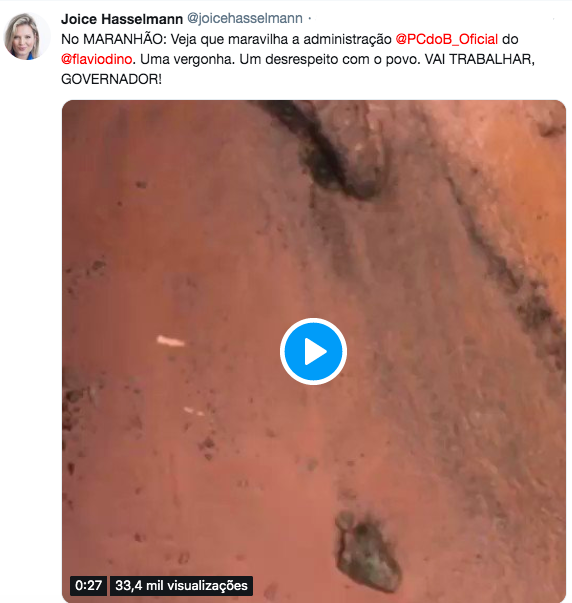Viewport: 572px width, 603px height.
Task: Click the white triangle inside play circle
Action: [x=315, y=351]
